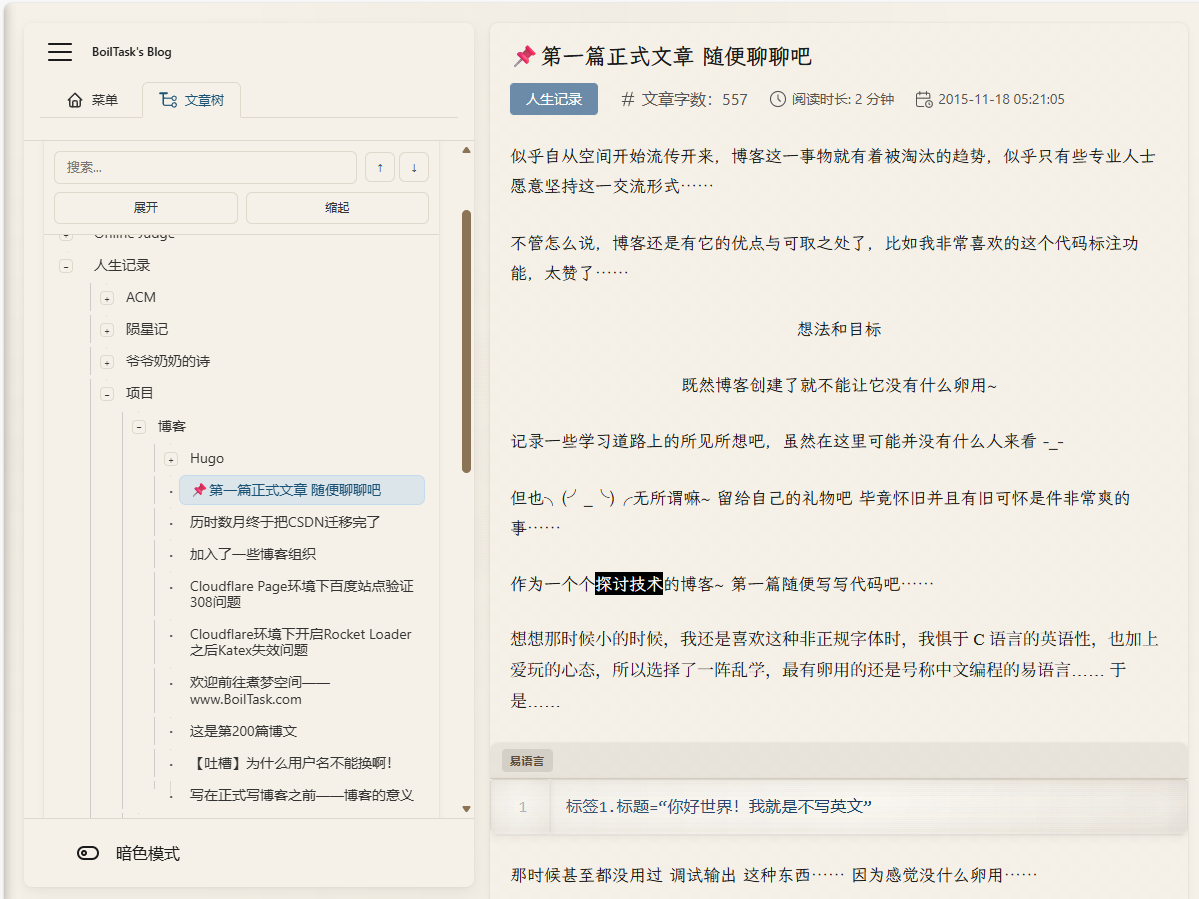
Task: Switch to the 菜单 tab
Action: [92, 99]
